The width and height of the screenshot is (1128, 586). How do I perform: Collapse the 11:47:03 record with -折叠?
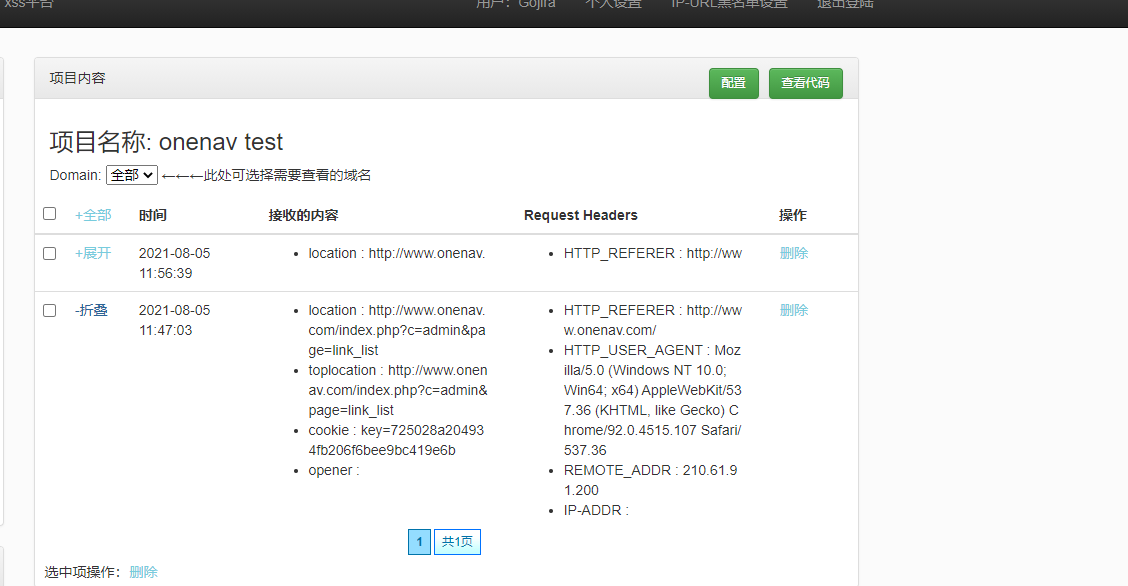coord(91,310)
